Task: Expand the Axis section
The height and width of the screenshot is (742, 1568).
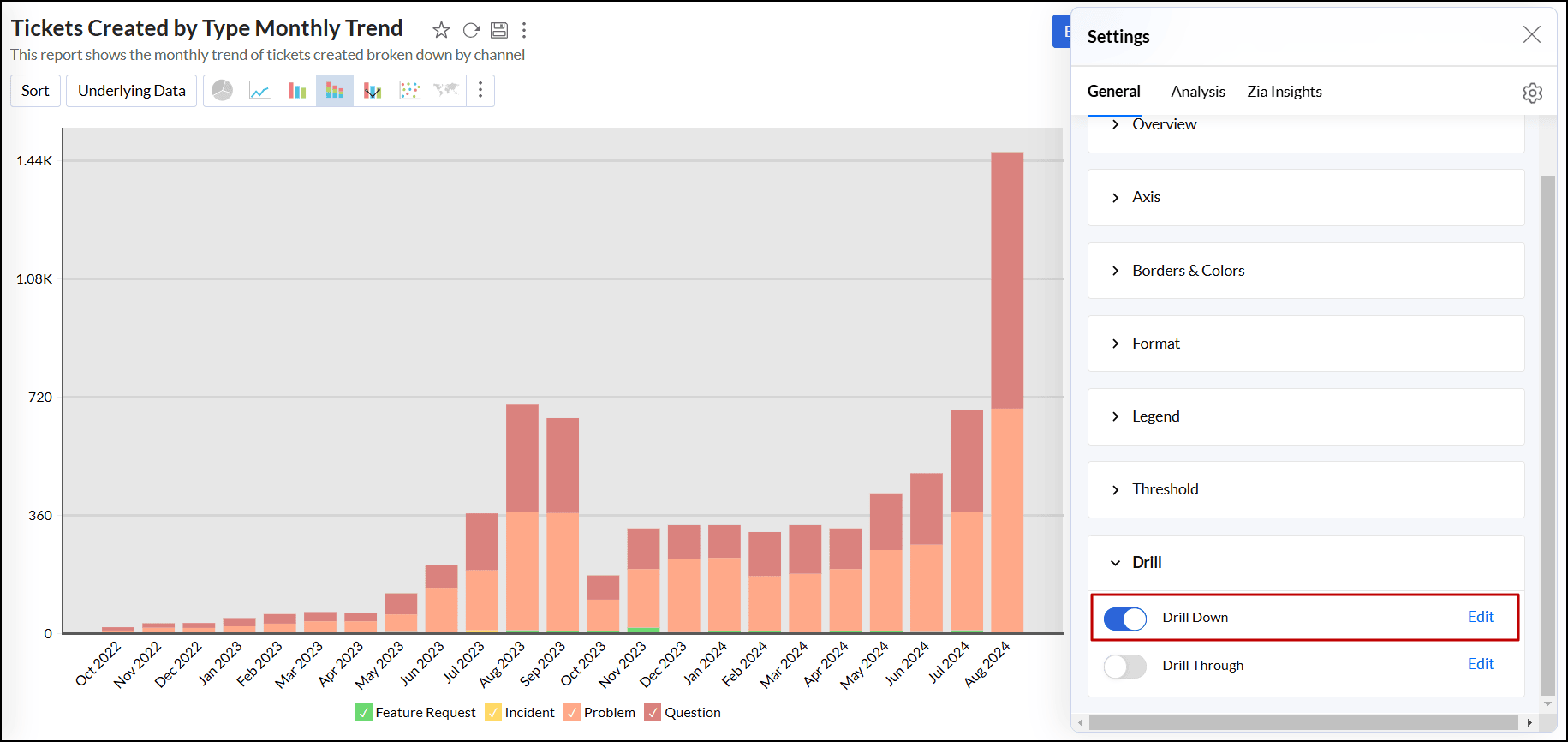Action: [1146, 198]
